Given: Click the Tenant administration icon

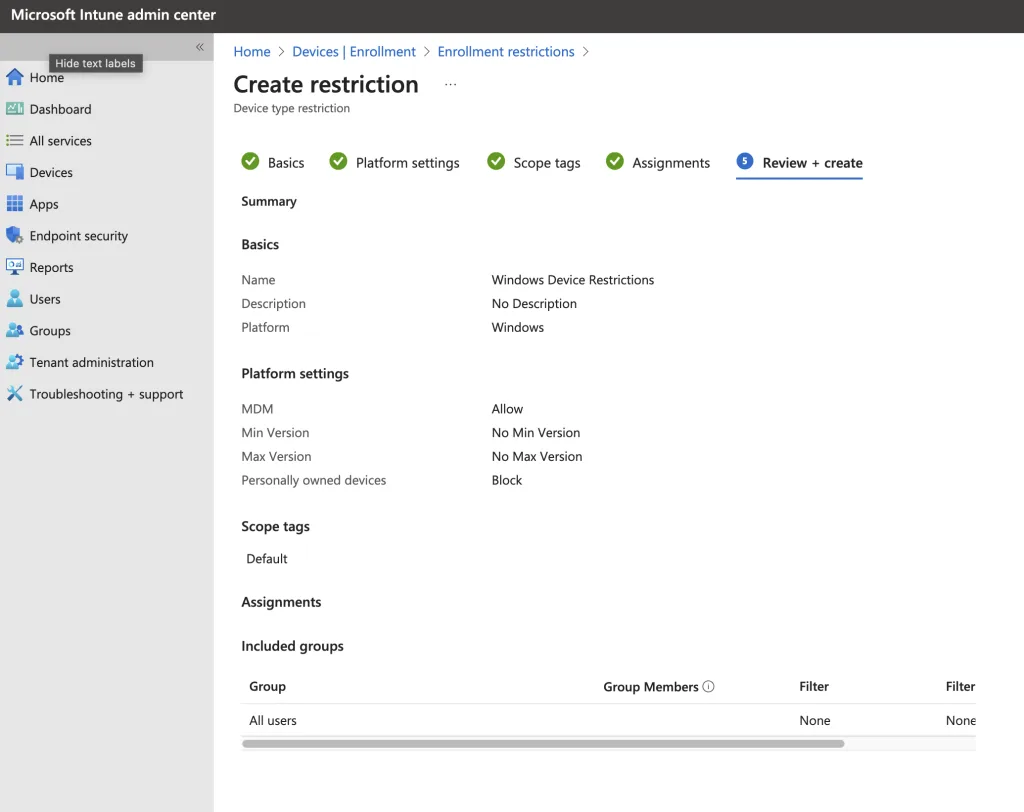Looking at the screenshot, I should 14,362.
